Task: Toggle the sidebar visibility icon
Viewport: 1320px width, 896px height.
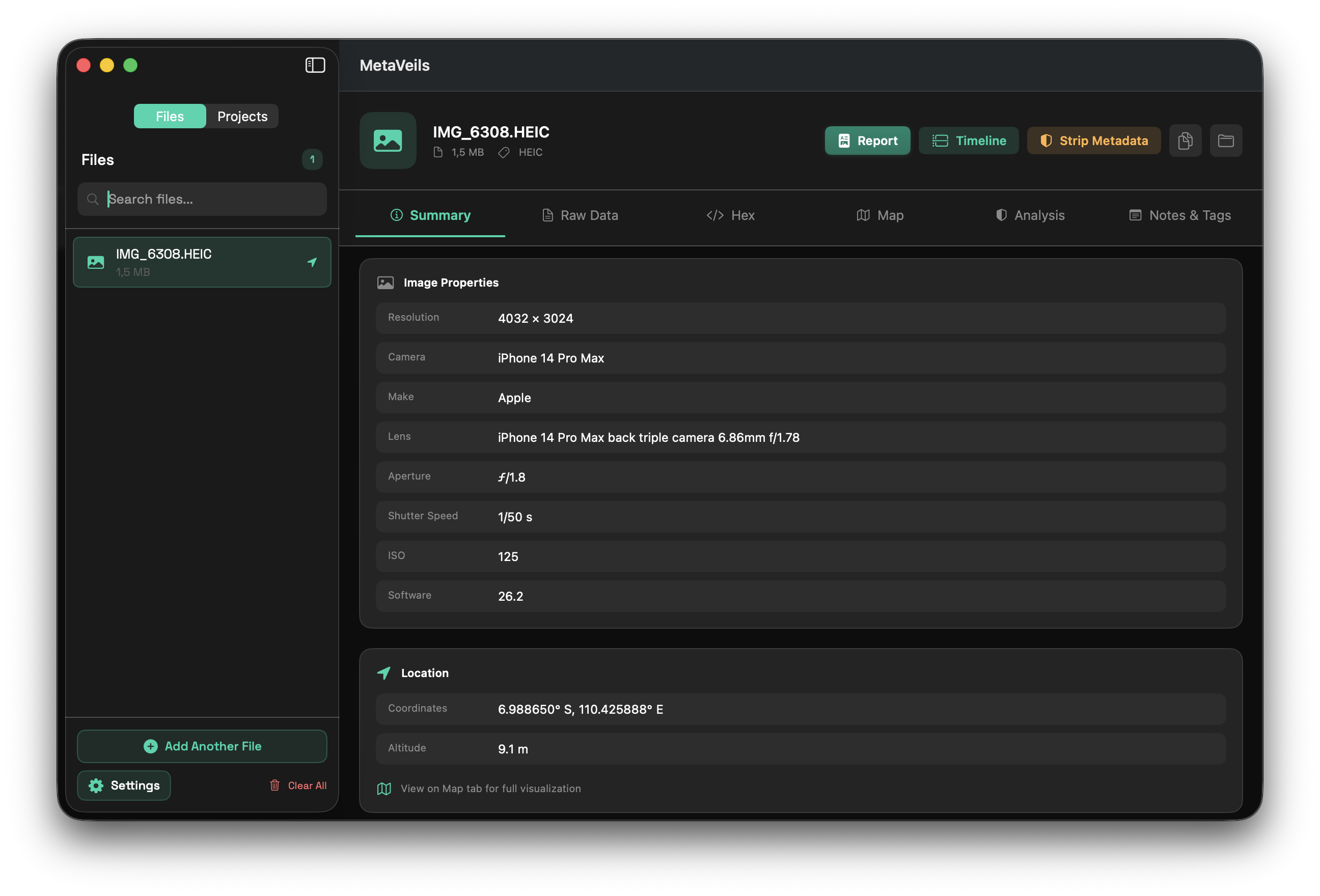Action: pos(315,65)
